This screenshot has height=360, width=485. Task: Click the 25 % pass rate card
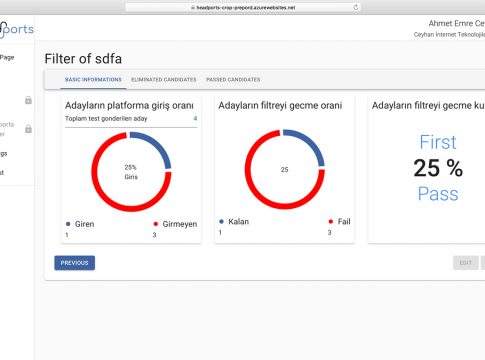[426, 169]
